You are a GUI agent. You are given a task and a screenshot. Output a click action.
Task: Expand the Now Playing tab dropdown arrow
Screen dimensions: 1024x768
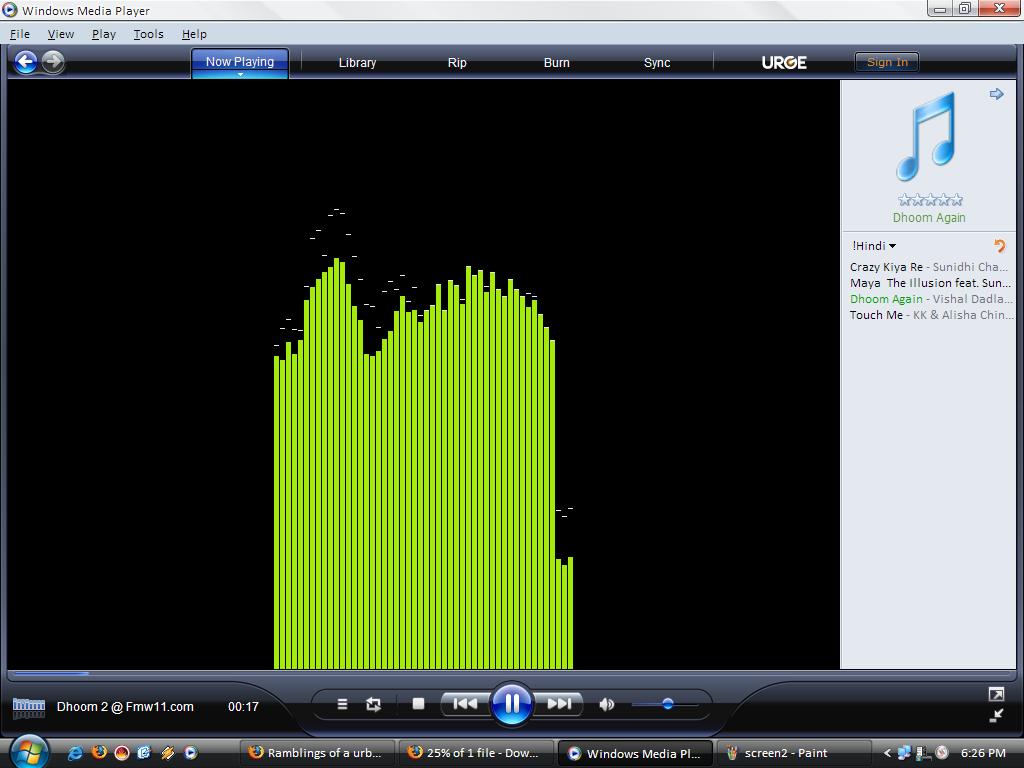coord(240,74)
